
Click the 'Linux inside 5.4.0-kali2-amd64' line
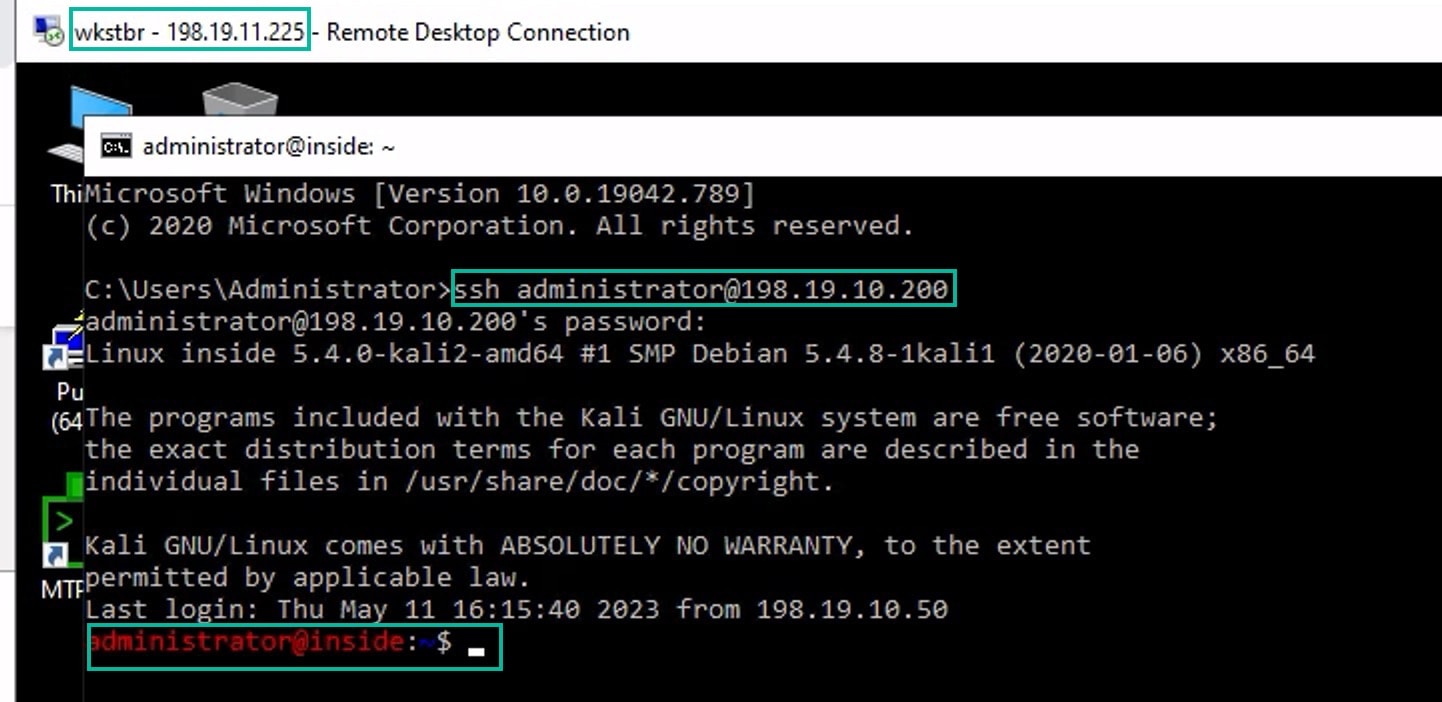tap(700, 354)
